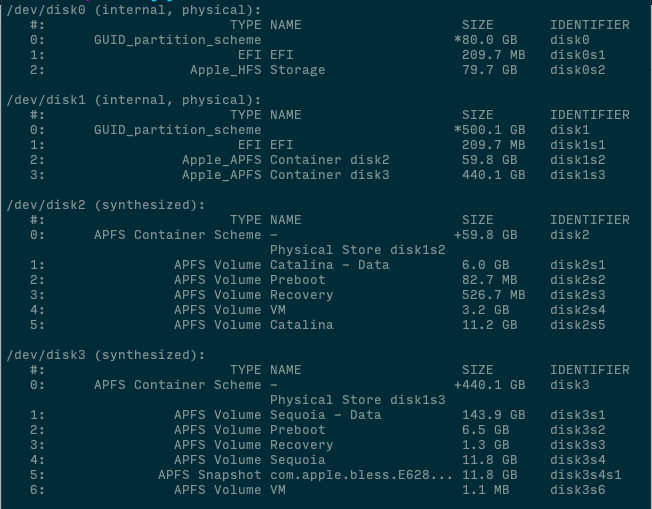Click the Sequoia volume on disk3s4 row
Viewport: 652px width, 509px height.
pyautogui.click(x=297, y=460)
